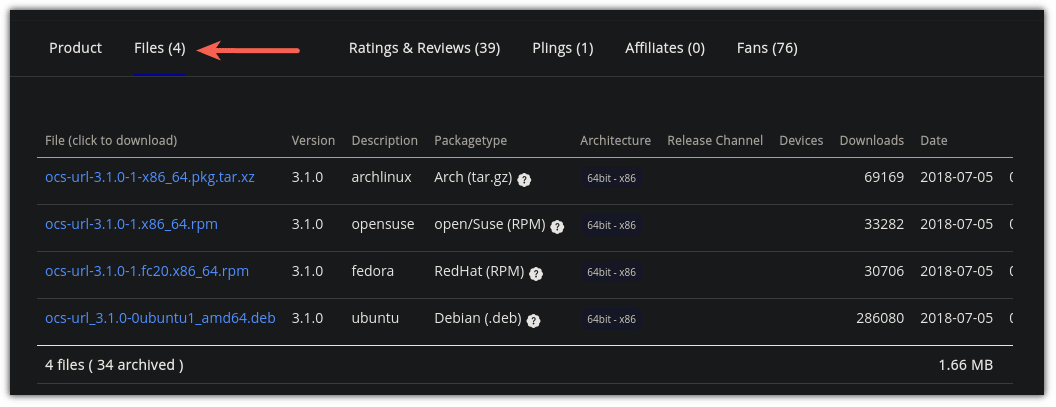This screenshot has height=407, width=1056.
Task: Click the '4 files ( 34 archived )' summary text
Action: (114, 365)
